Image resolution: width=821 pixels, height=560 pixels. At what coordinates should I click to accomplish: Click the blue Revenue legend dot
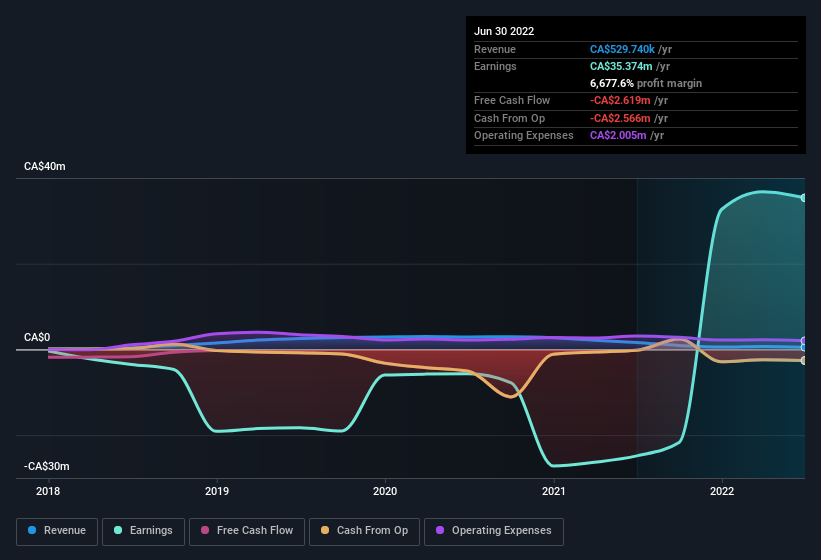pos(32,530)
